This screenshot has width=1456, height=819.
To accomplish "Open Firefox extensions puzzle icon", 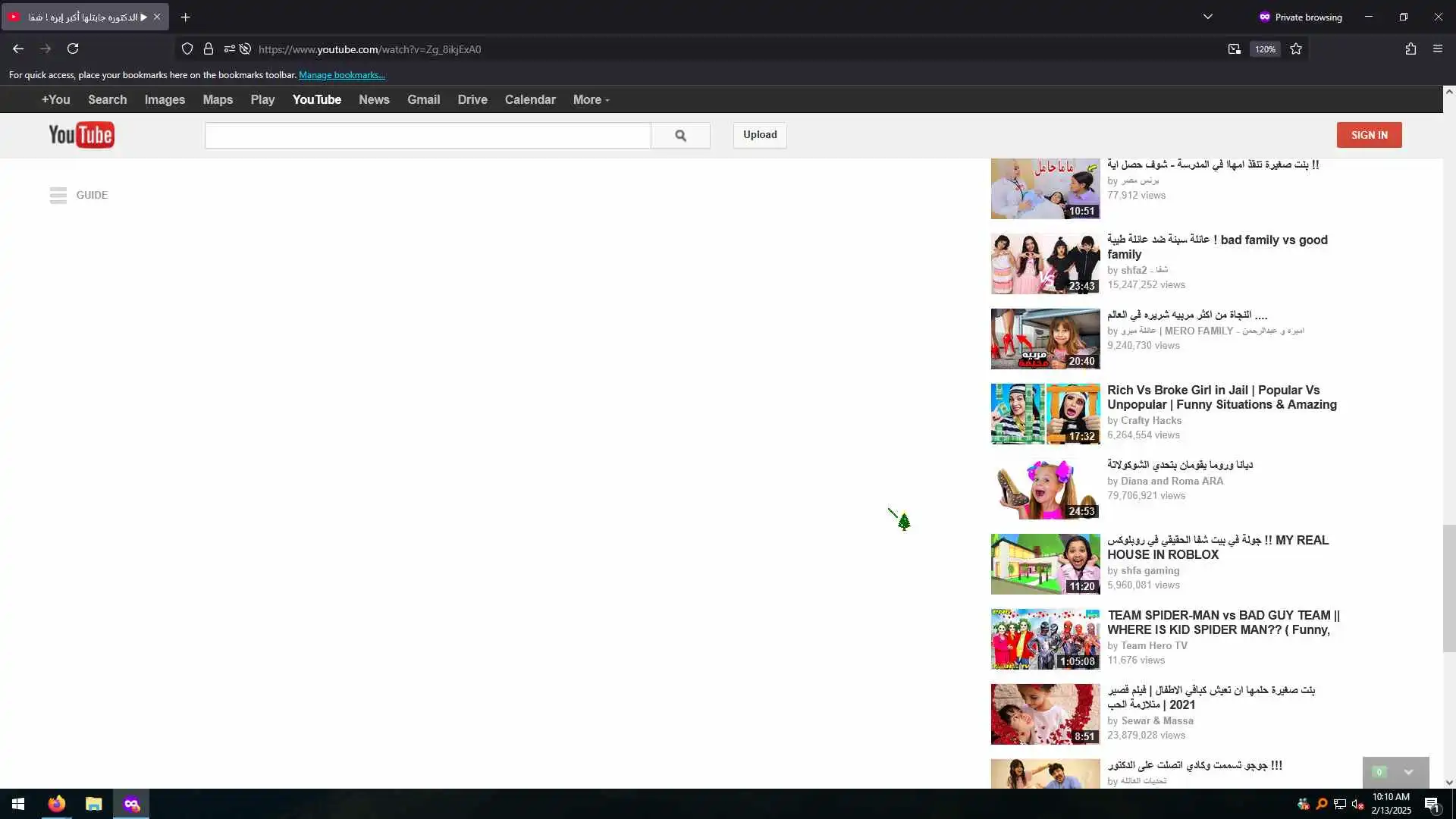I will tap(1410, 49).
